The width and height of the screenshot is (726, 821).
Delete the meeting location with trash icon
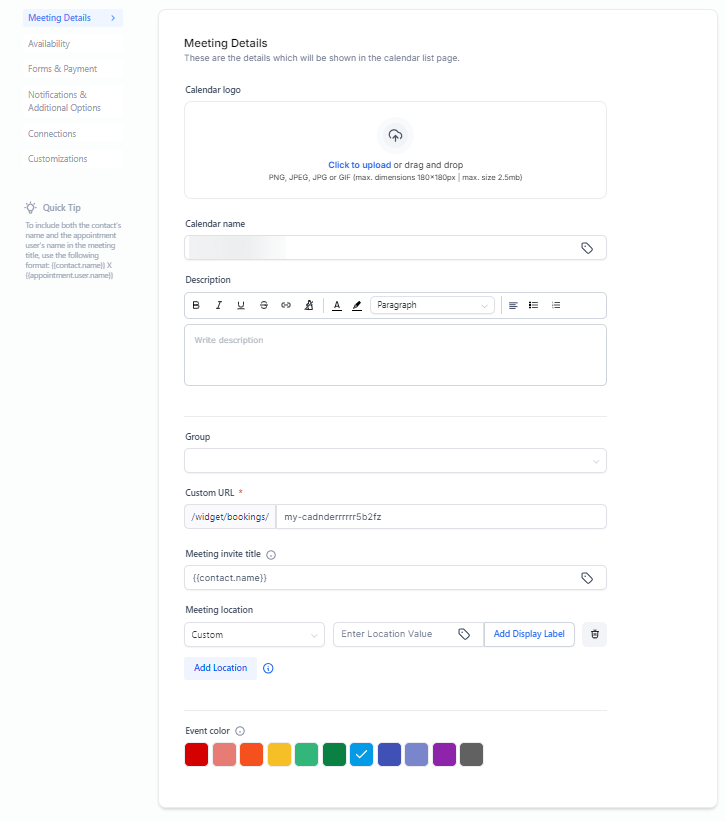(594, 634)
